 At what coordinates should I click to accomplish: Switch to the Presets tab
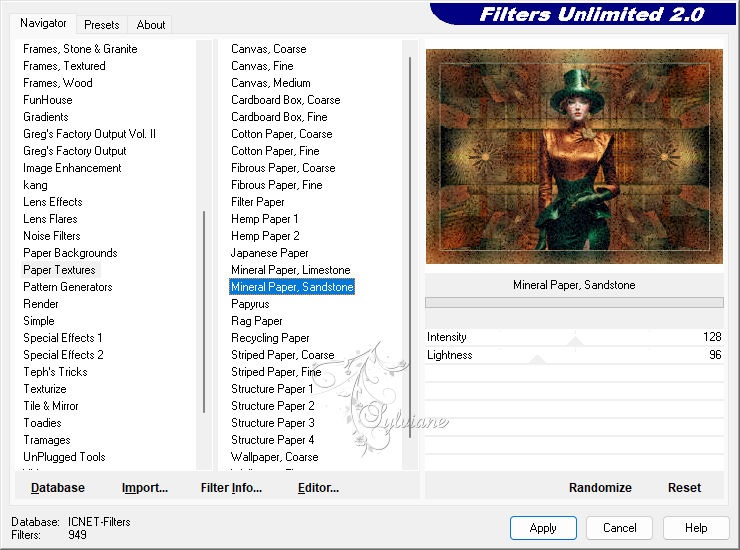(x=101, y=25)
